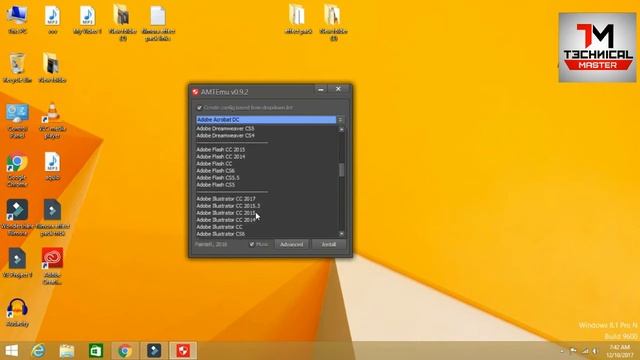
Task: Collapse the dropdown via arrow beside Adobe Acrobat DC
Action: click(x=340, y=120)
